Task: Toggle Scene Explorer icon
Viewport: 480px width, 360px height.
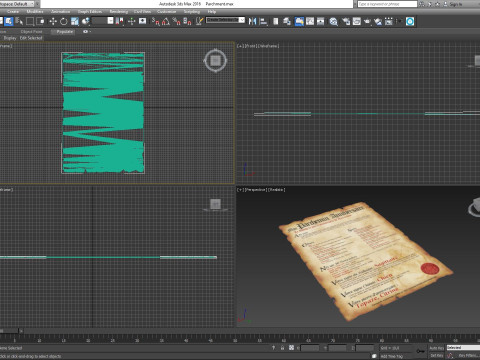Action: (x=276, y=21)
